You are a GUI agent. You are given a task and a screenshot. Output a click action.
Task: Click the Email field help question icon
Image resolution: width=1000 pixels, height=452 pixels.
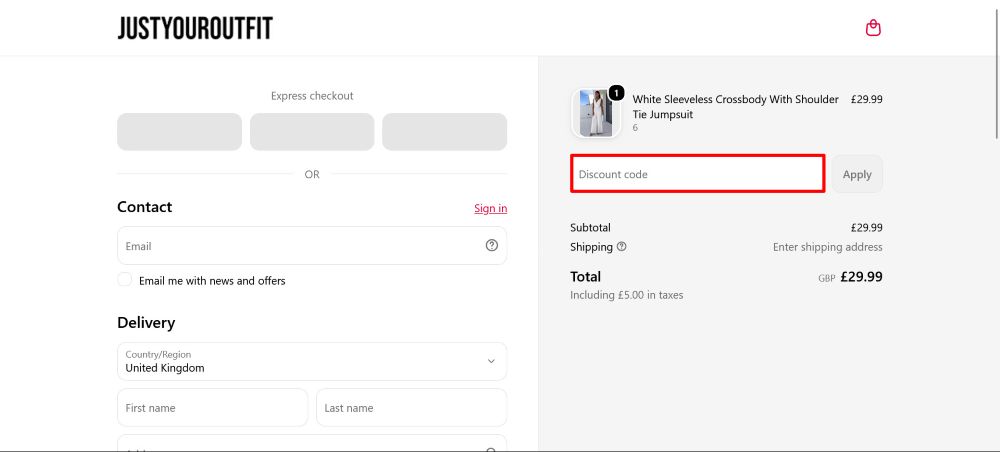491,245
